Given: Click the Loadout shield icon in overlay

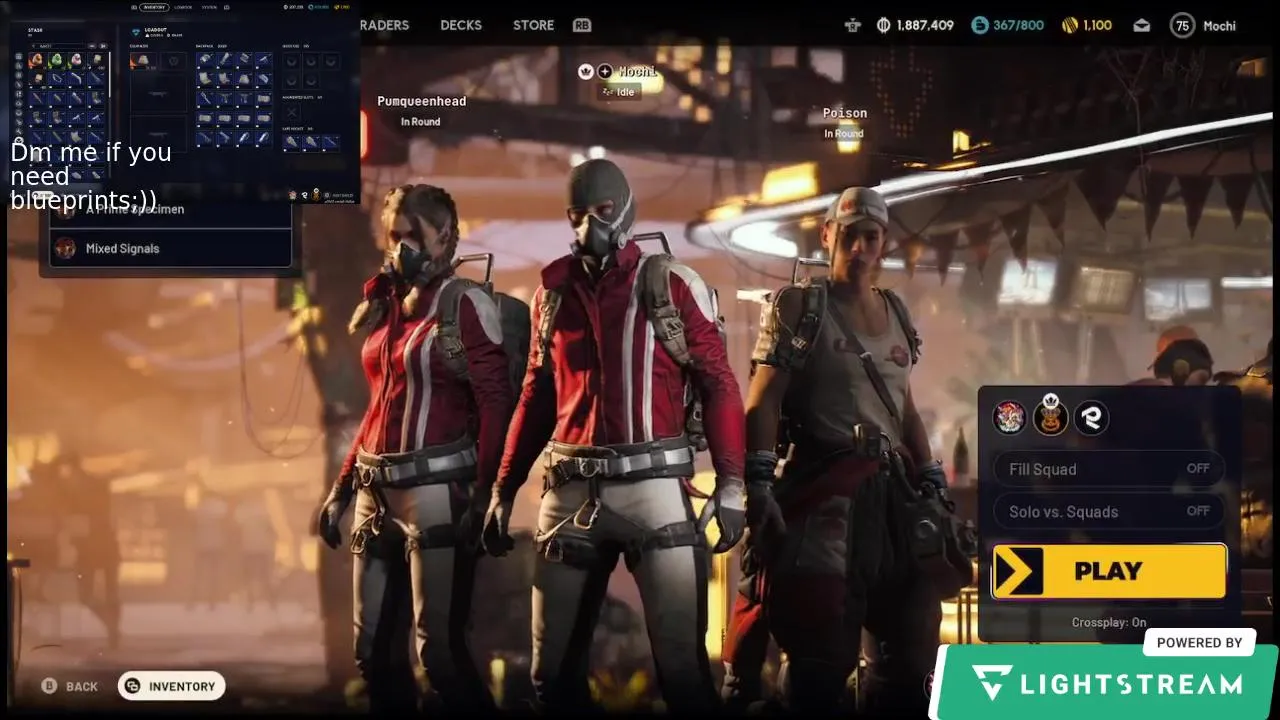Looking at the screenshot, I should coord(136,32).
